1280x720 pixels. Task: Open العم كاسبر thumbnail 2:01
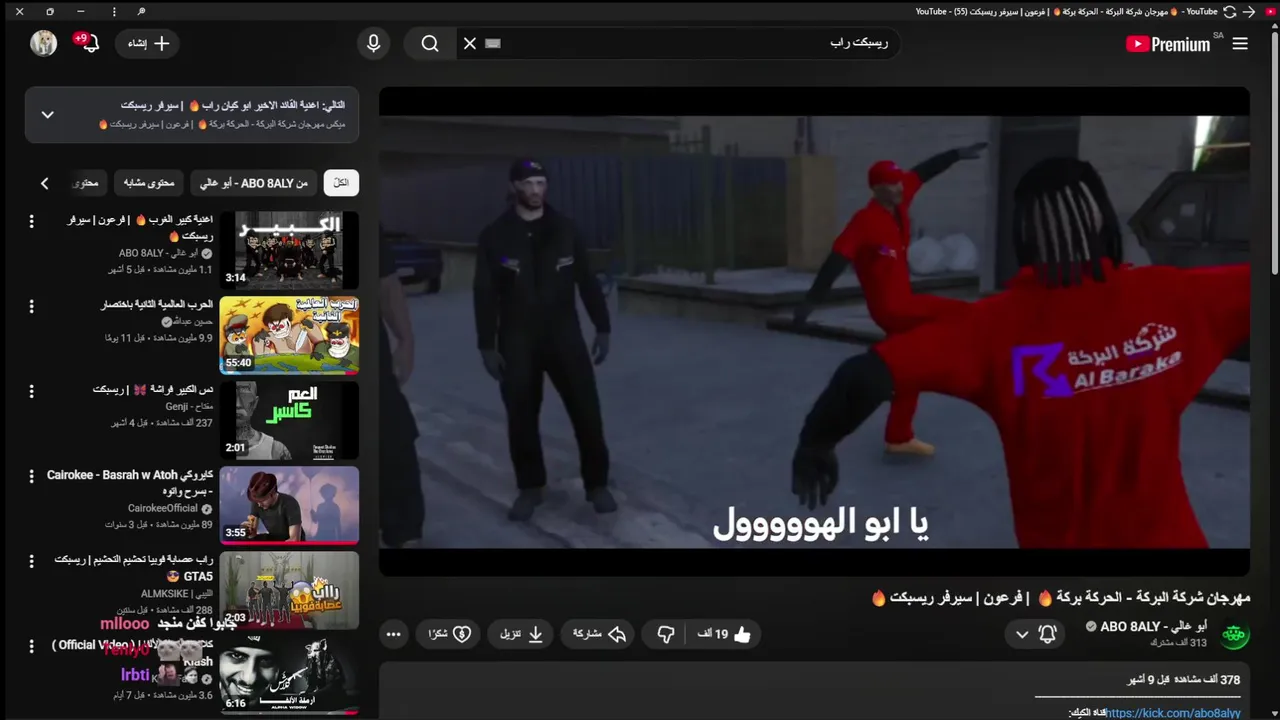tap(289, 420)
